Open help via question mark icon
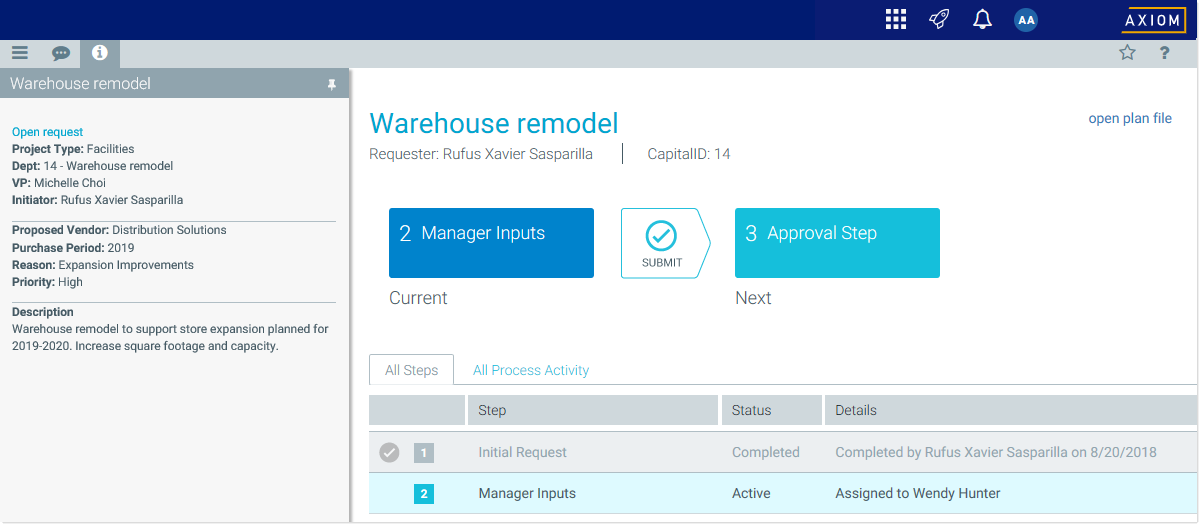1201x526 pixels. [x=1165, y=54]
